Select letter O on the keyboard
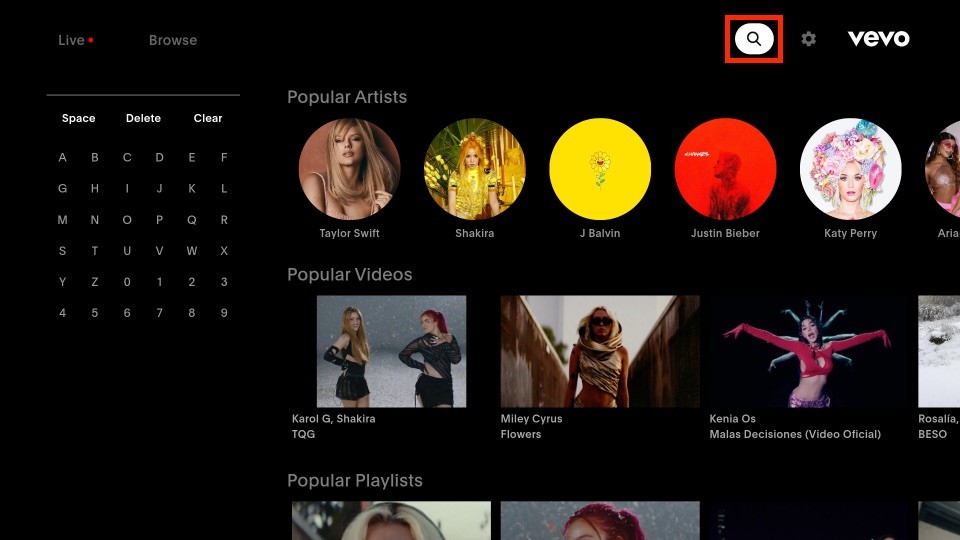960x540 pixels. pos(127,220)
